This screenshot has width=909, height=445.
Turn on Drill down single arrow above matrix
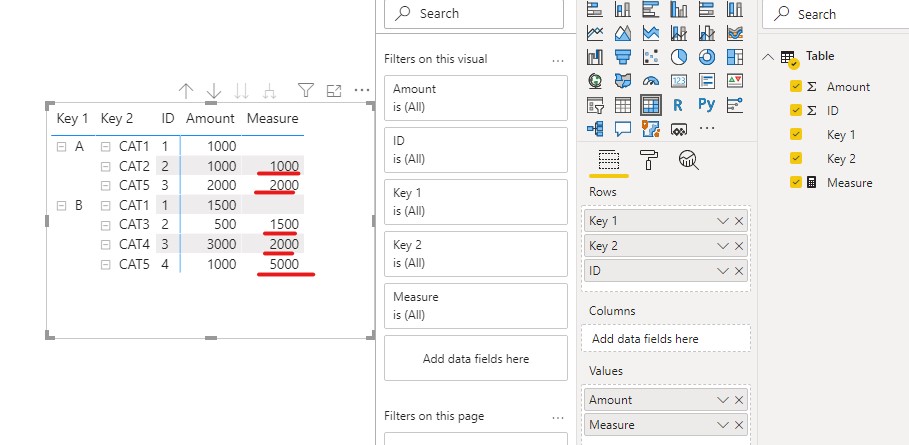click(x=214, y=90)
